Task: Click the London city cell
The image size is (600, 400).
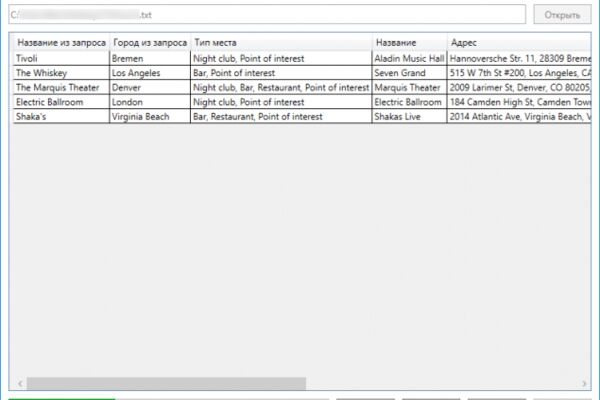Action: [150, 102]
